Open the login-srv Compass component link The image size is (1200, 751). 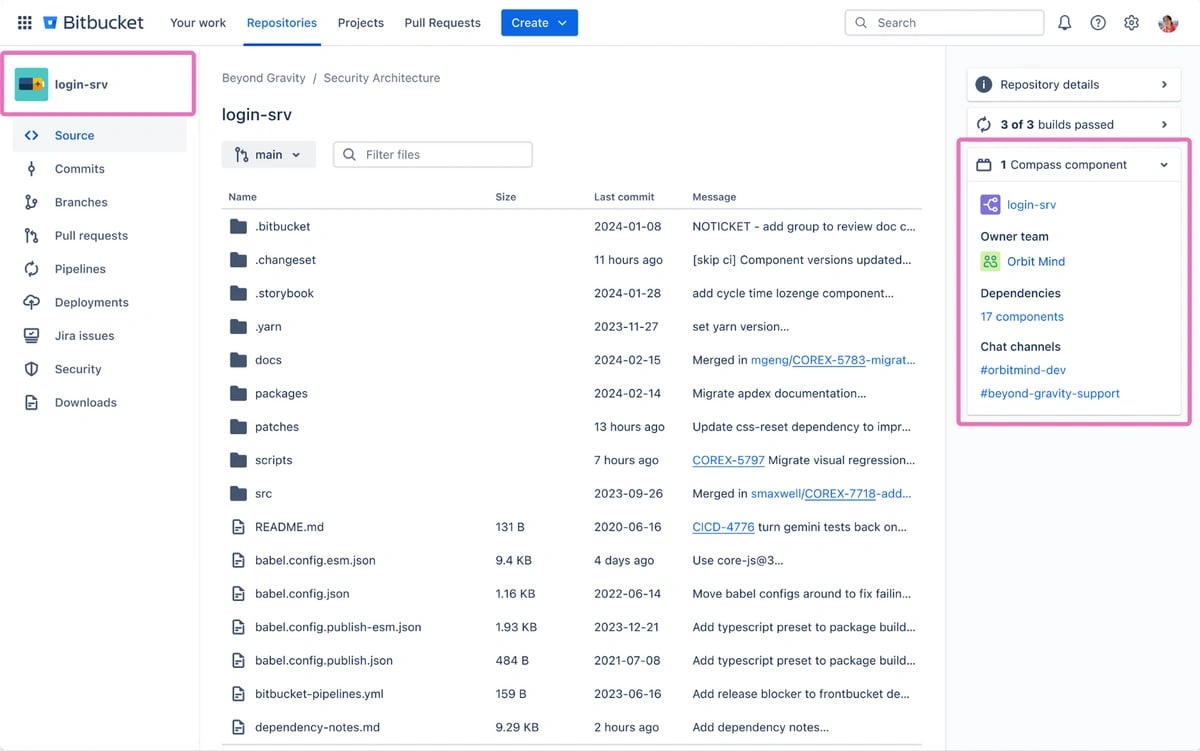[1031, 205]
